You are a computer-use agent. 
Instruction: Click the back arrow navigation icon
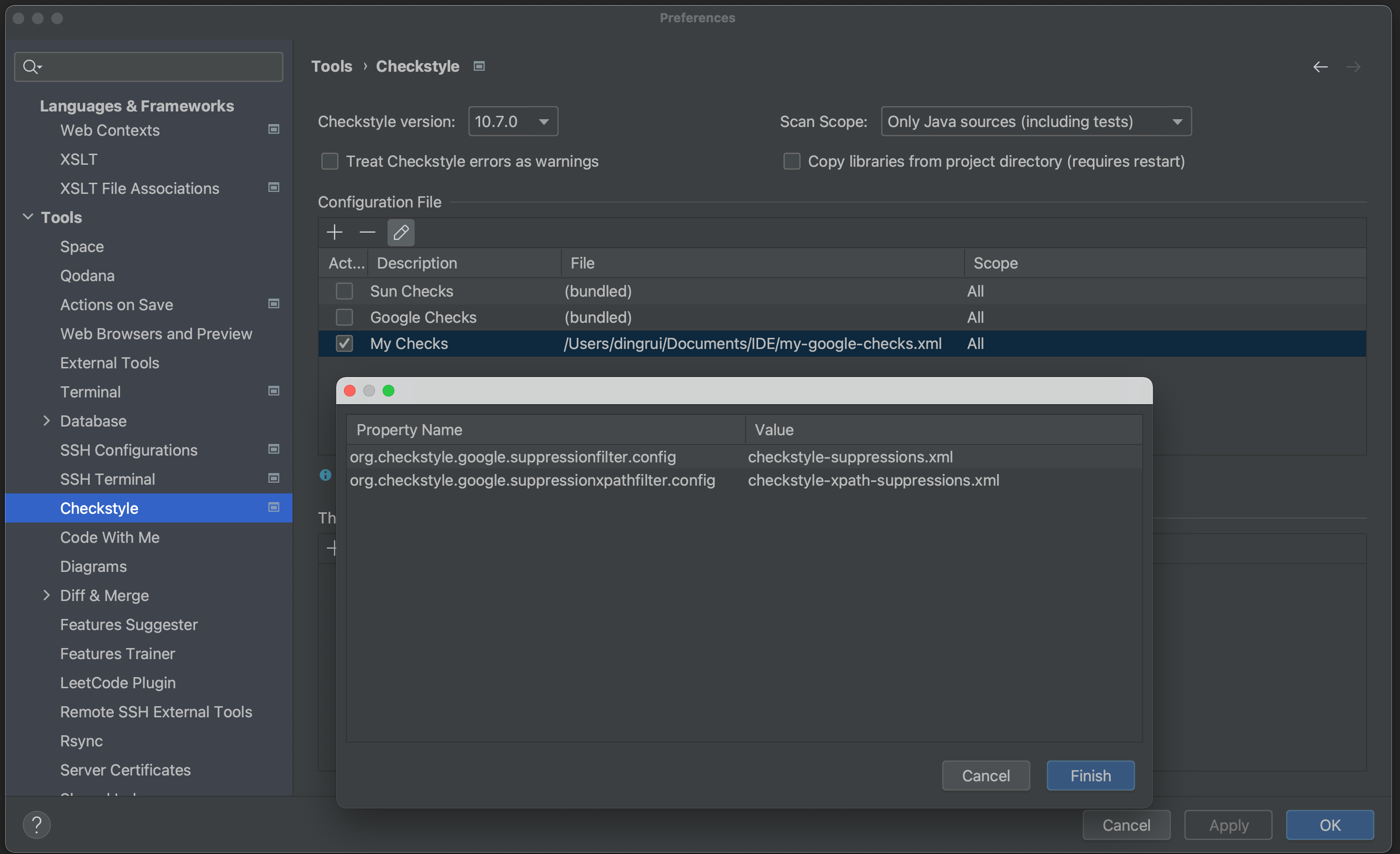(x=1320, y=67)
